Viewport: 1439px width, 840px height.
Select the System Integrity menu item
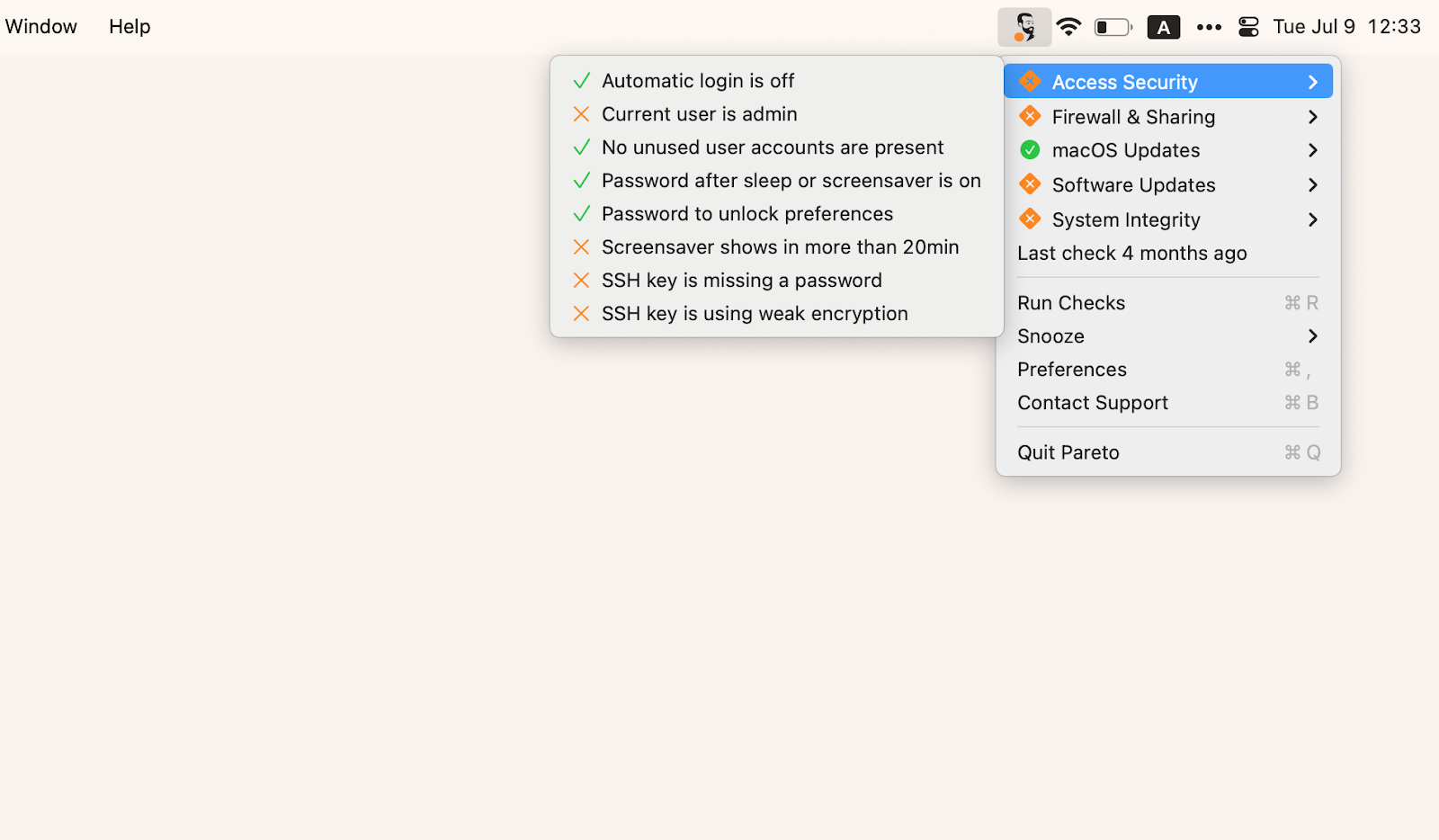coord(1168,219)
